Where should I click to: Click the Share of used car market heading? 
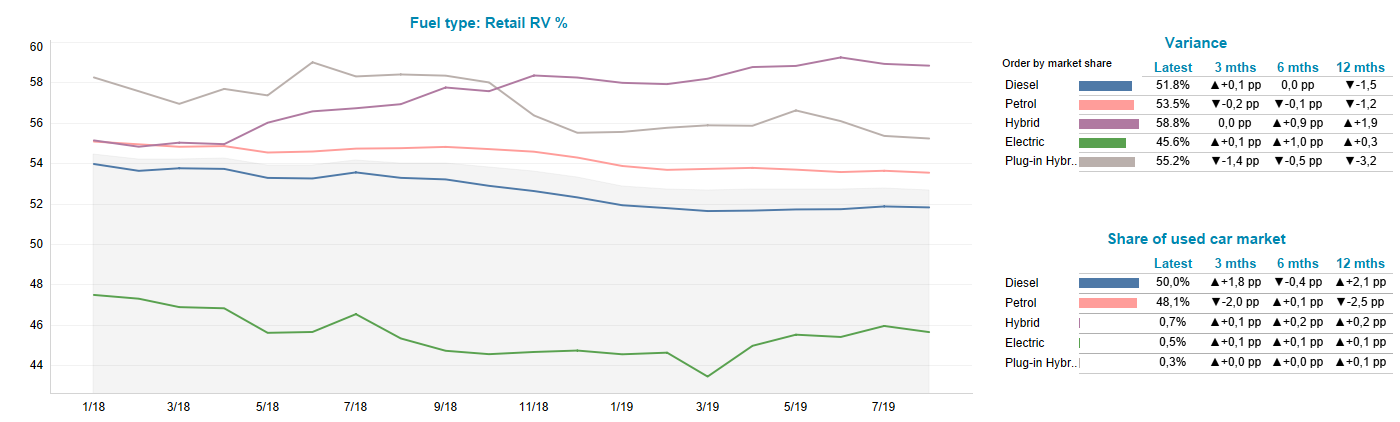coord(1196,239)
